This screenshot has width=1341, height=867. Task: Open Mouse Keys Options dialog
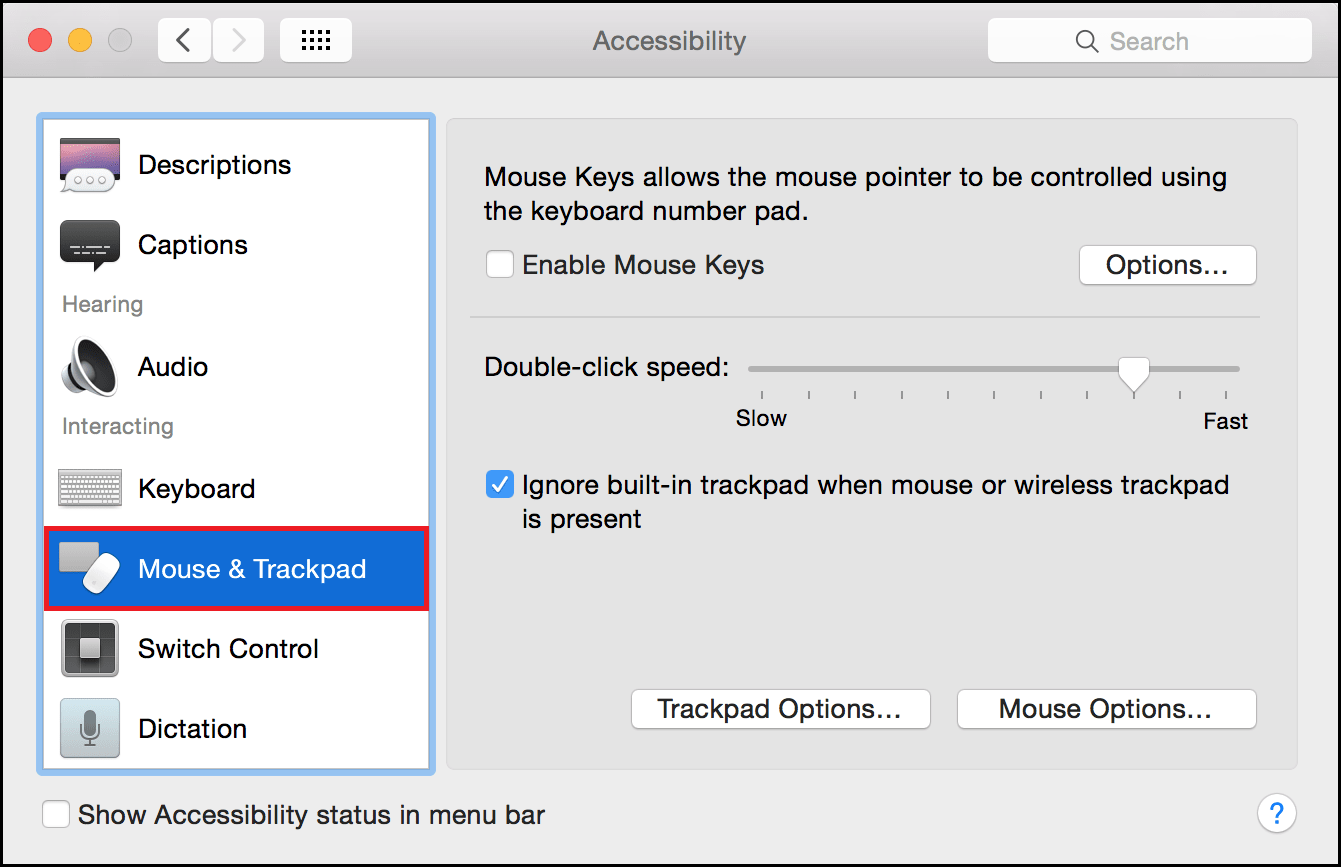click(x=1167, y=265)
